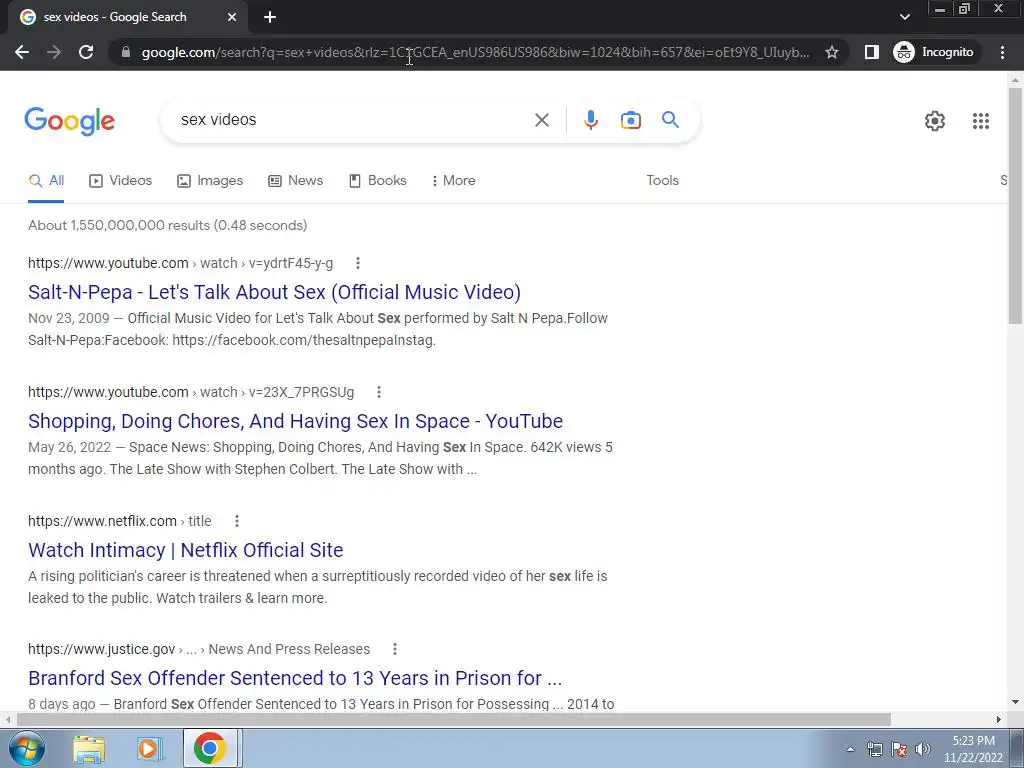This screenshot has height=768, width=1024.
Task: Open the Chrome side panel icon
Action: tap(871, 52)
